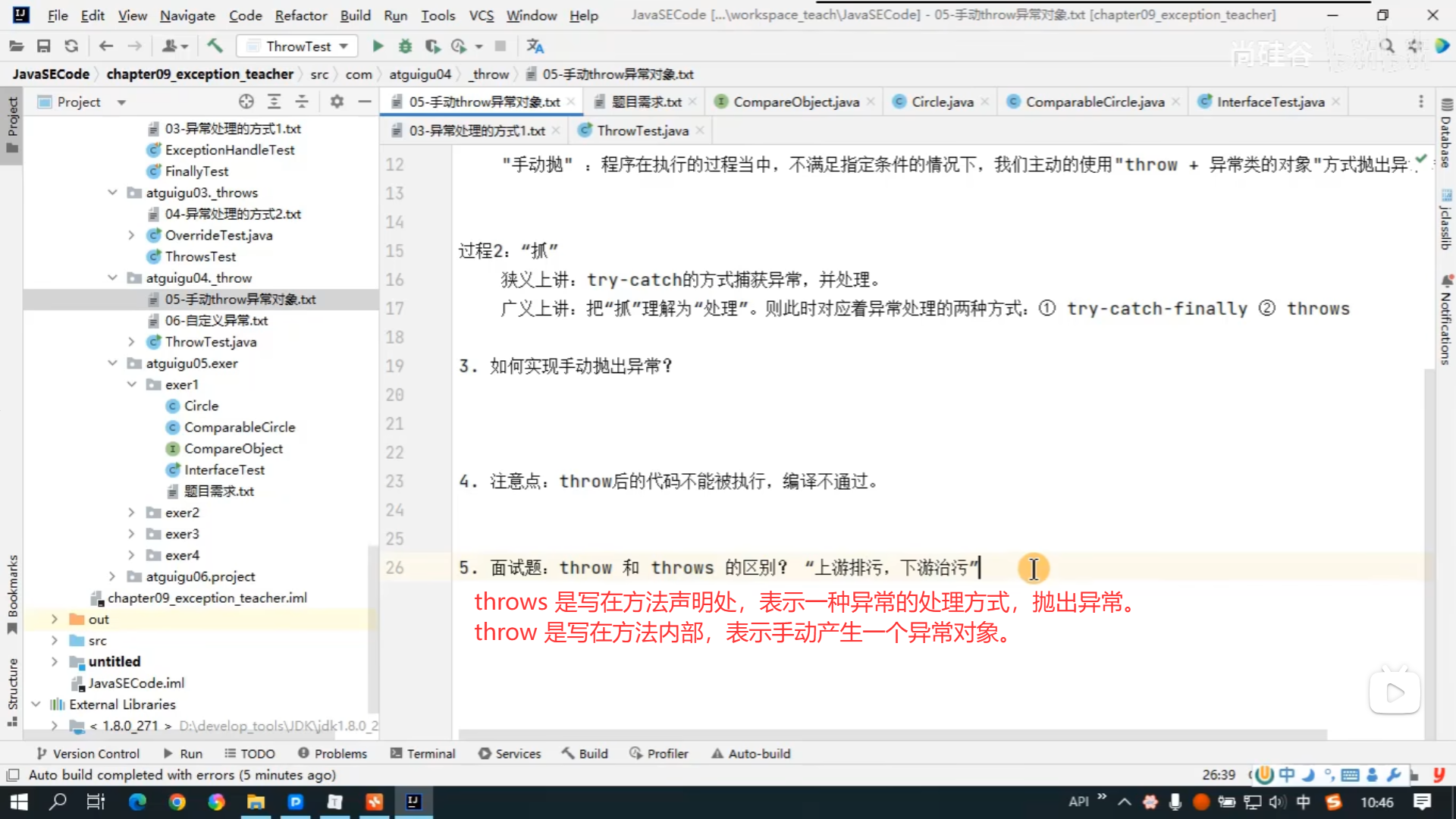This screenshot has width=1456, height=819.
Task: Click the Save All icon
Action: (x=44, y=46)
